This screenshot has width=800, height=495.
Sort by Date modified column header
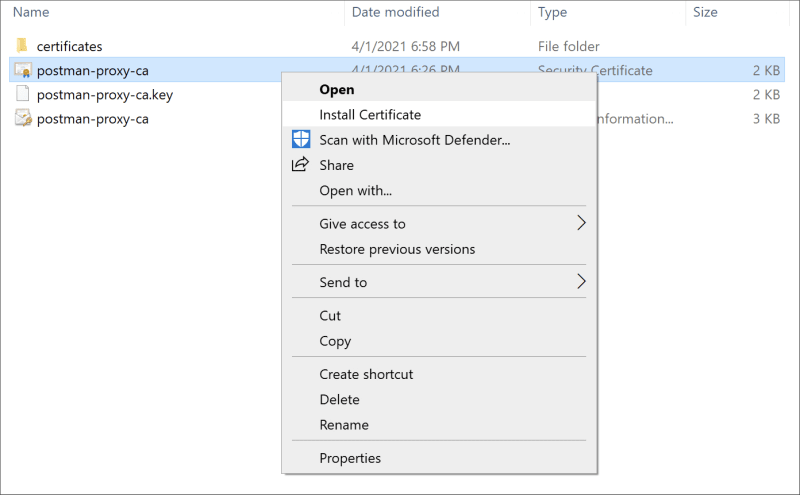point(395,12)
